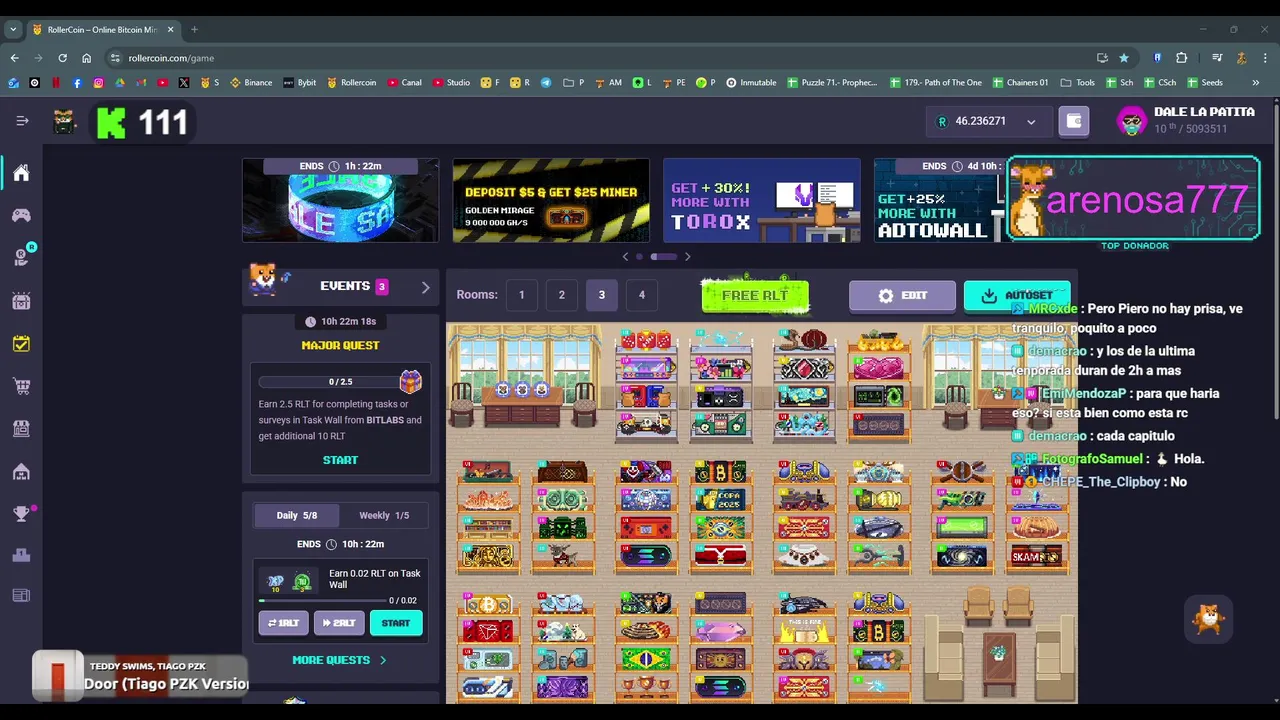Open the Rollercoin bookmark
The height and width of the screenshot is (720, 1280).
[352, 83]
